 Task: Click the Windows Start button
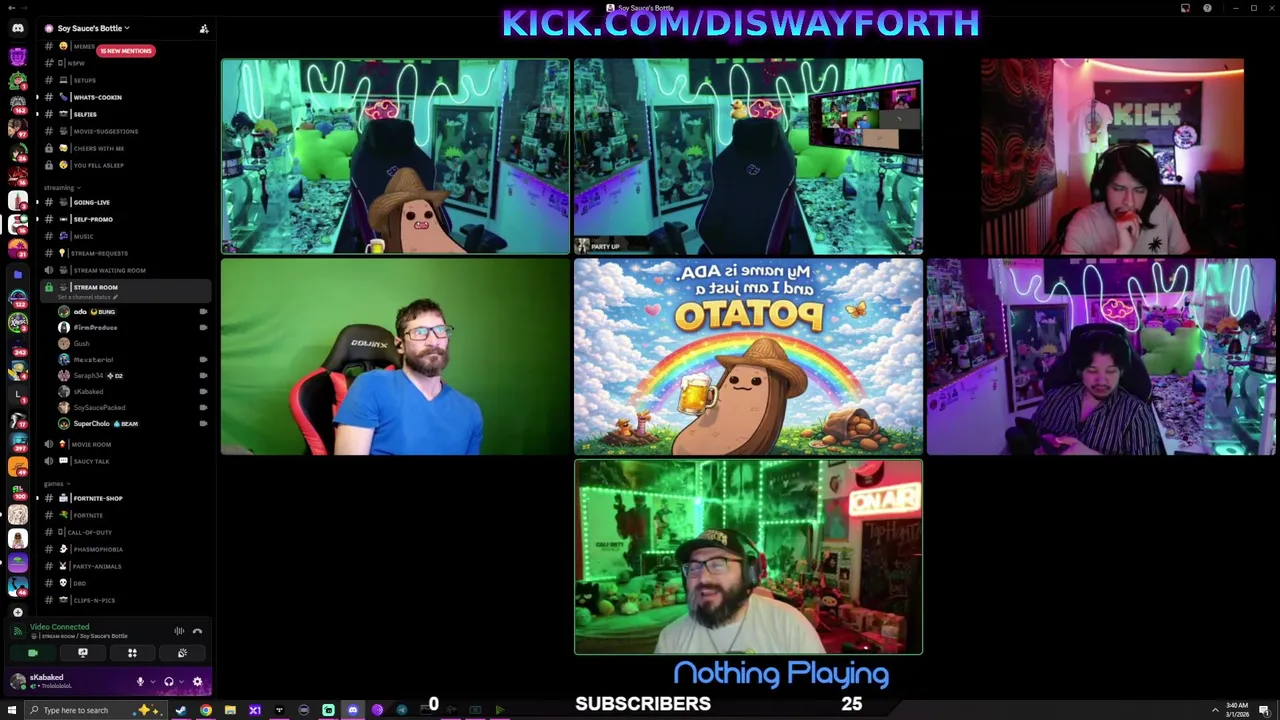pos(10,710)
